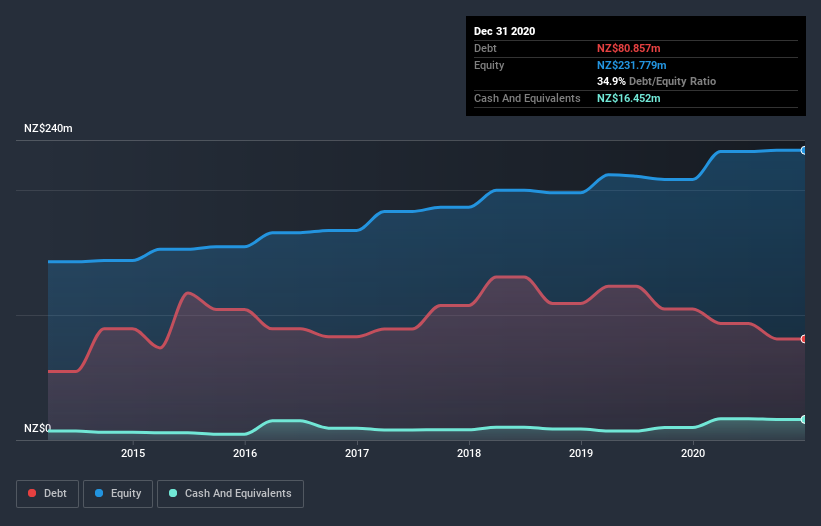This screenshot has width=821, height=526.
Task: Select the 2017 x-axis label
Action: [x=357, y=453]
